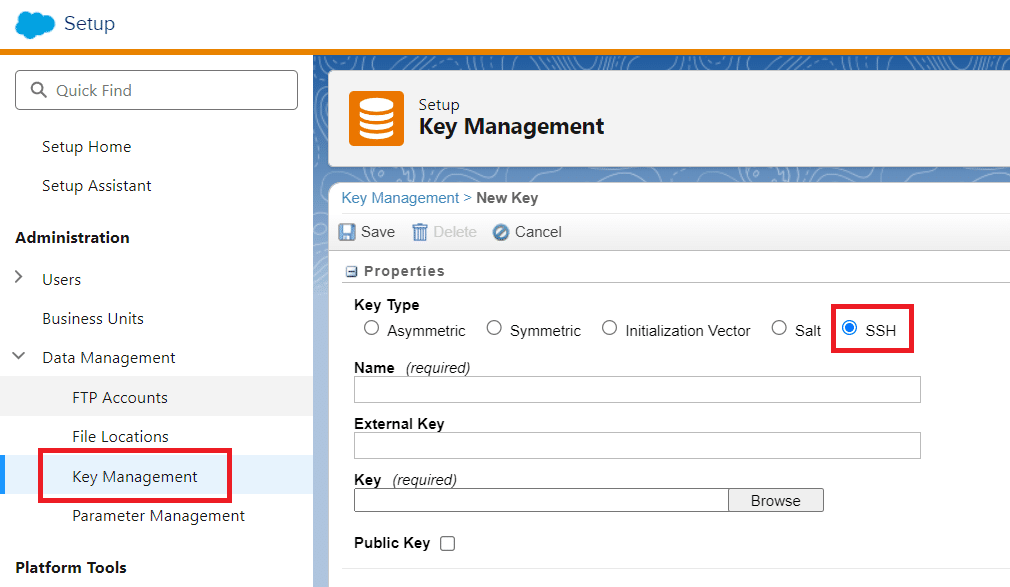
Task: Click the Properties section title
Action: tap(404, 271)
